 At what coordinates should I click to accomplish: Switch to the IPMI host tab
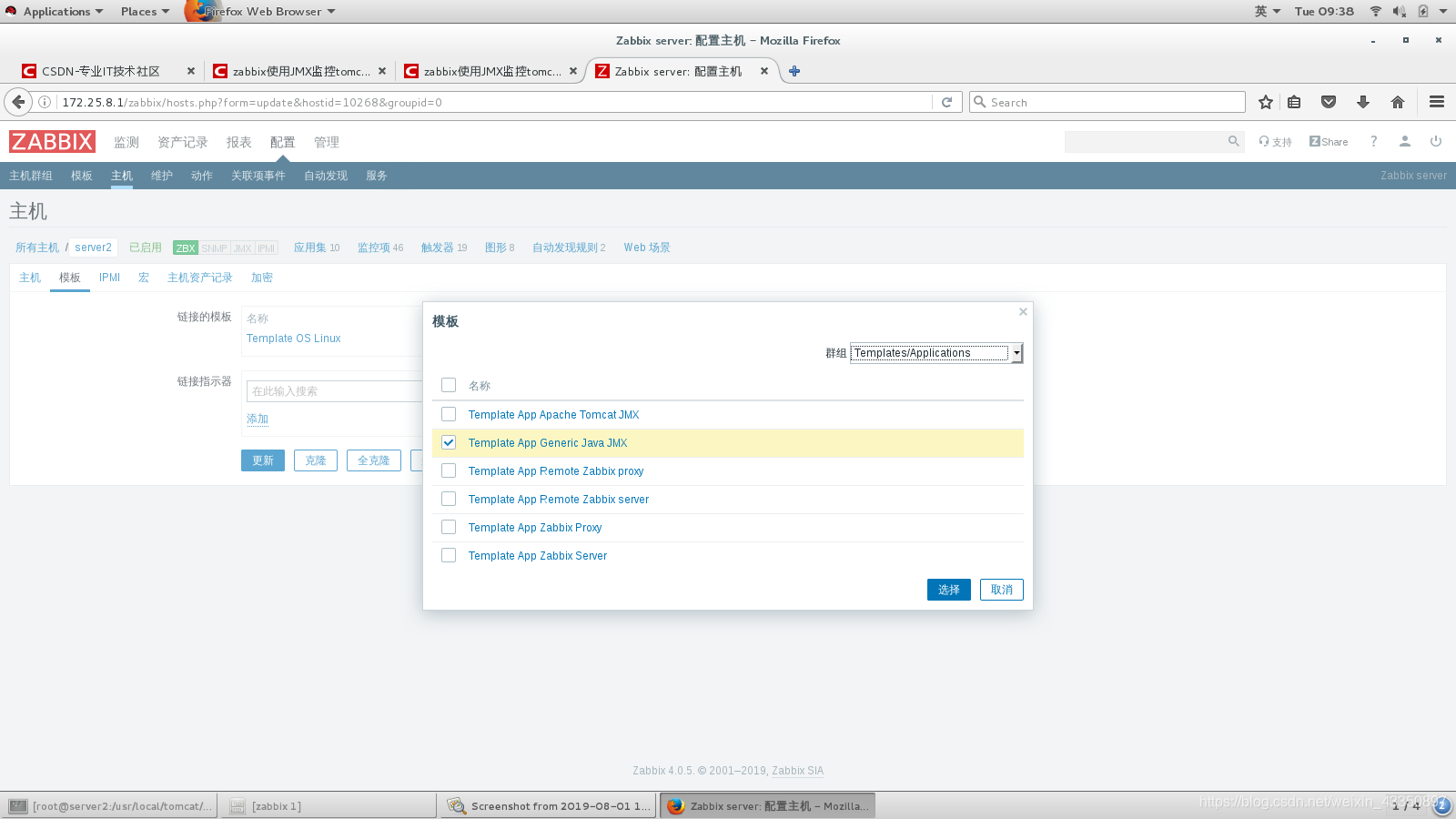tap(109, 278)
